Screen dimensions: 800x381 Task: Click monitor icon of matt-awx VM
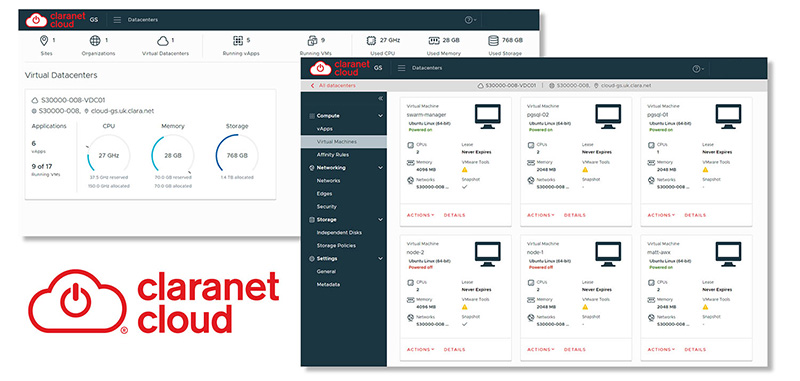point(729,254)
